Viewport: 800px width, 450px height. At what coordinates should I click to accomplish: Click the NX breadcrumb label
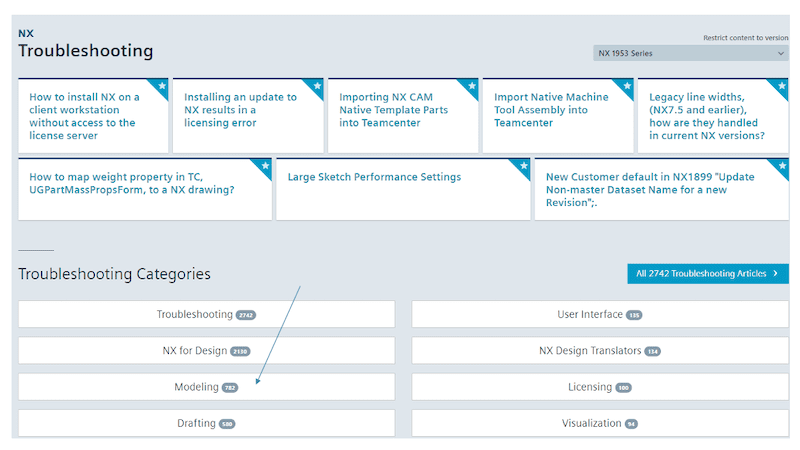coord(26,34)
